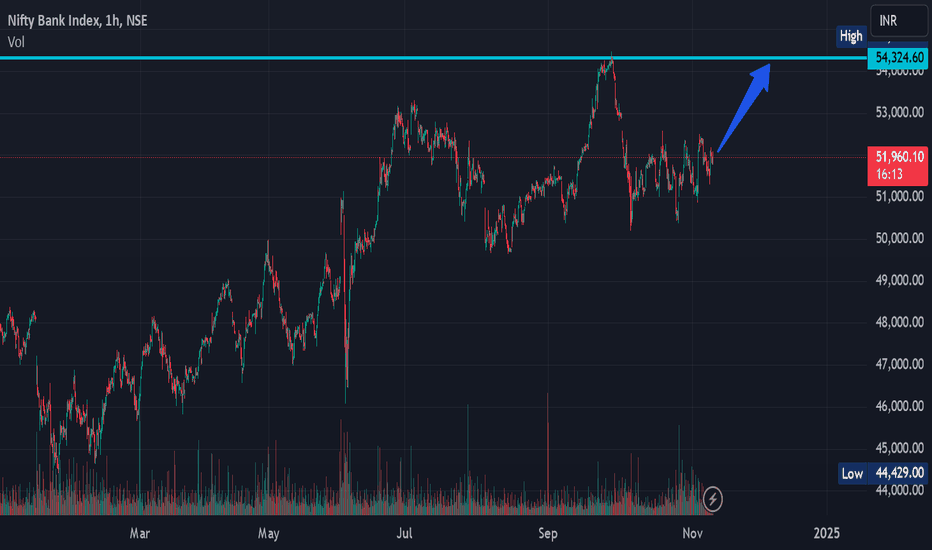Click the lightning bolt go-to-realtime icon
The height and width of the screenshot is (550, 932).
pos(713,499)
